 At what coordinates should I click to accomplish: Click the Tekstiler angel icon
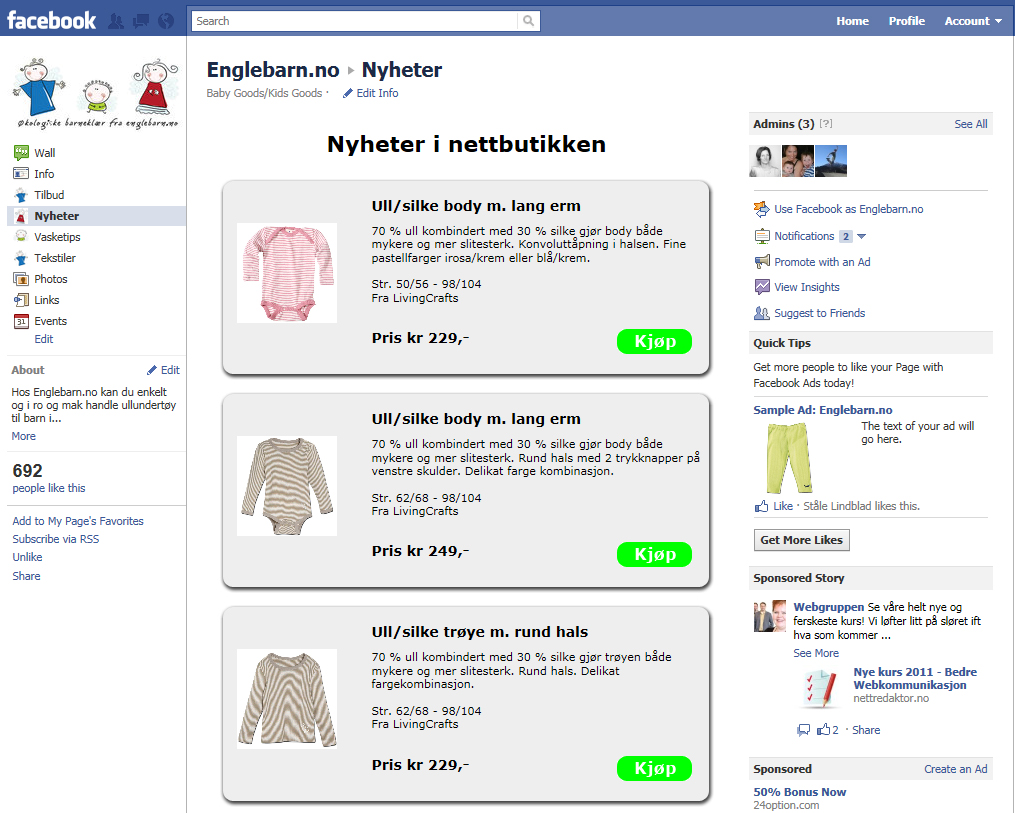tap(21, 258)
